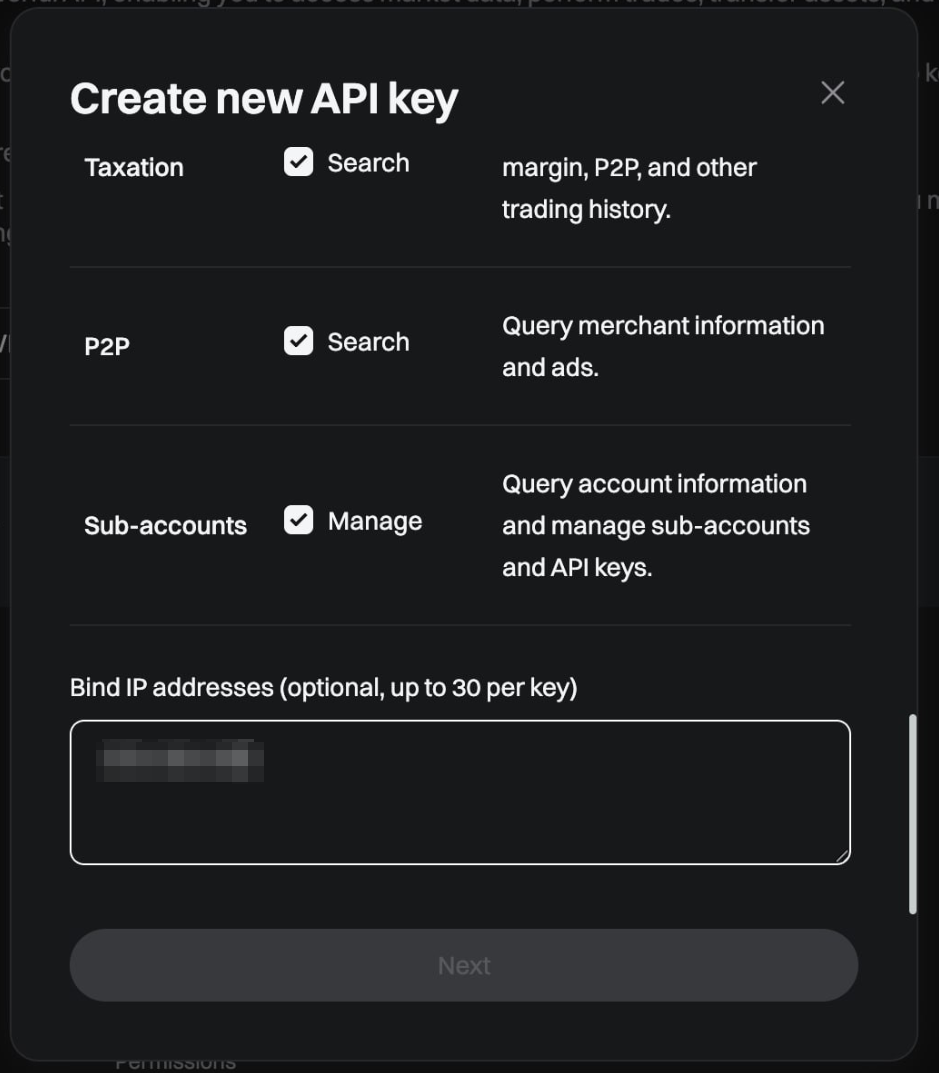The height and width of the screenshot is (1073, 939).
Task: Click the Create new API key heading
Action: [264, 99]
